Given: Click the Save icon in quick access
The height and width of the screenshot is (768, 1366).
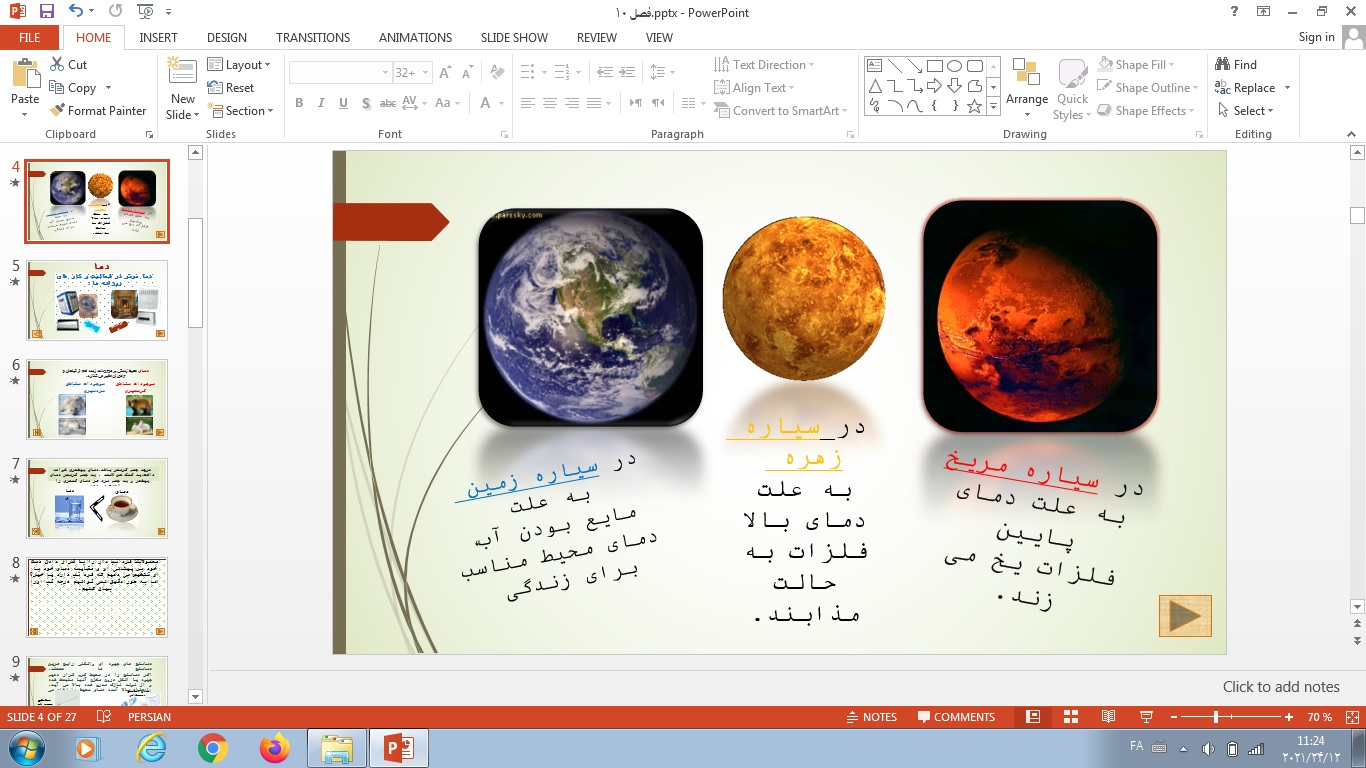Looking at the screenshot, I should (x=46, y=12).
